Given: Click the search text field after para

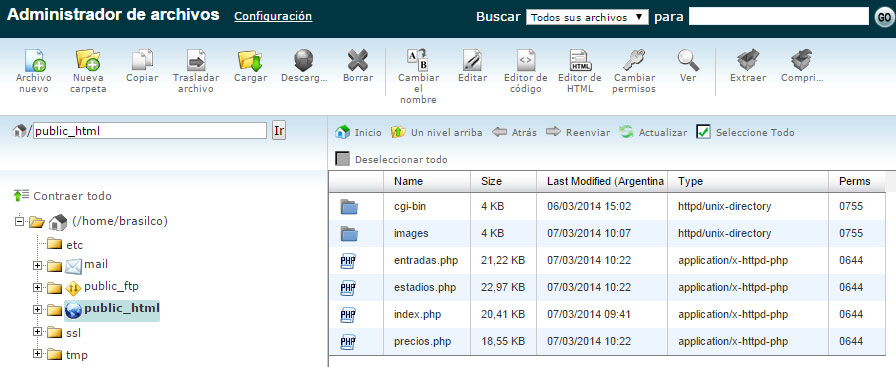Looking at the screenshot, I should (x=778, y=17).
